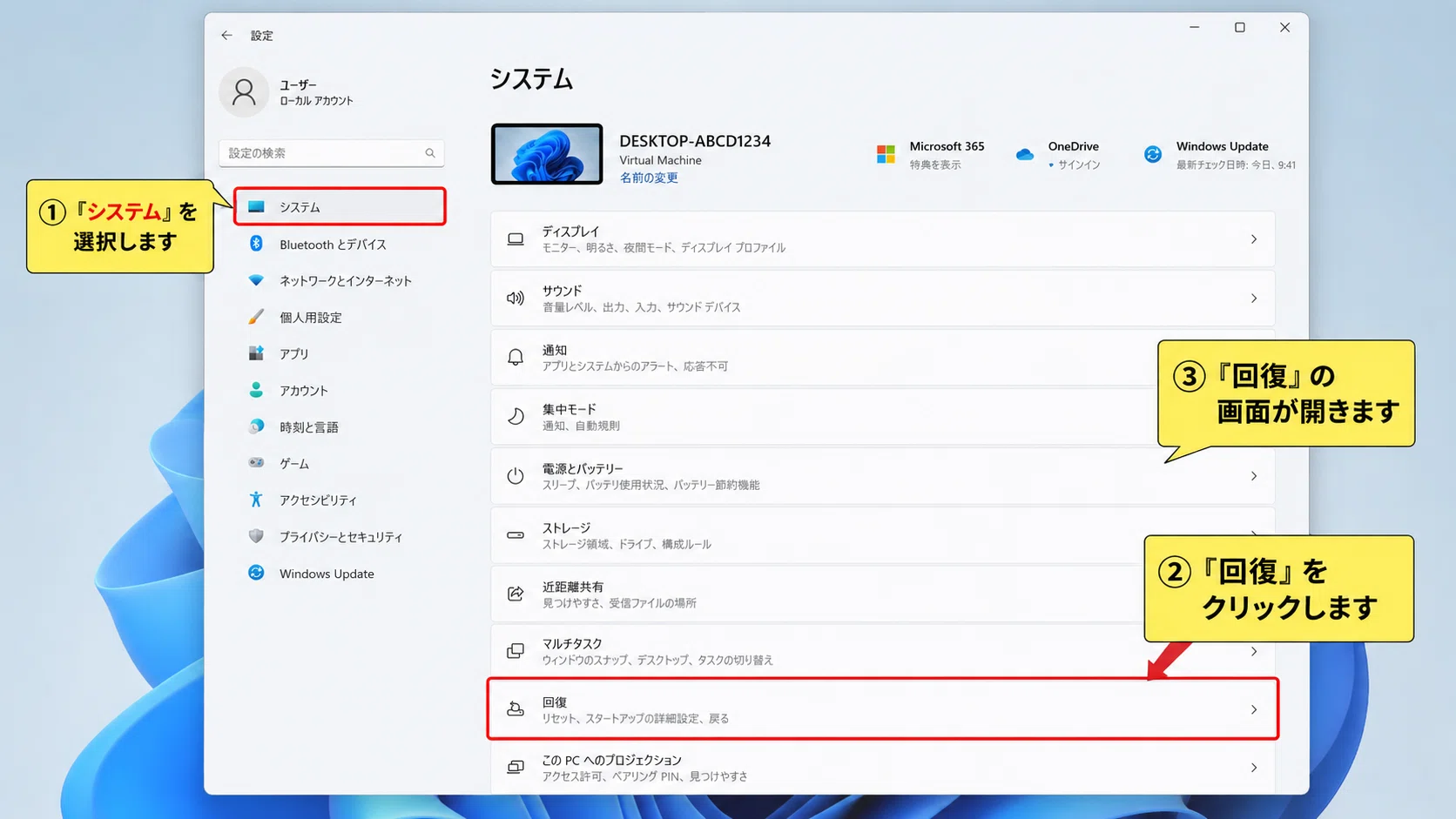The height and width of the screenshot is (819, 1456).
Task: Open アプリ settings category label
Action: click(294, 354)
